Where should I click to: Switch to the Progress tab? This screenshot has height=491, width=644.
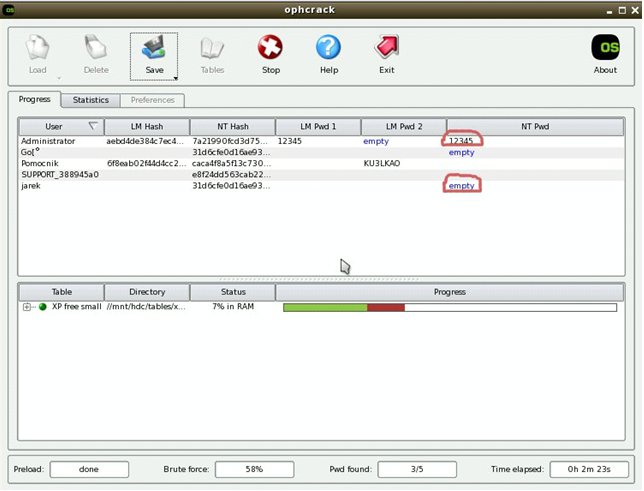tap(34, 99)
